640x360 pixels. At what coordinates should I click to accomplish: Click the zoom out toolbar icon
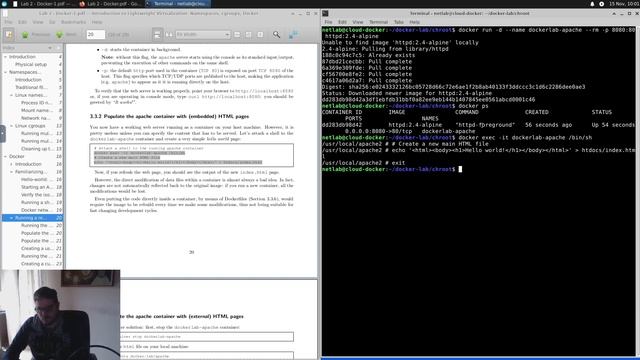[x=237, y=35]
